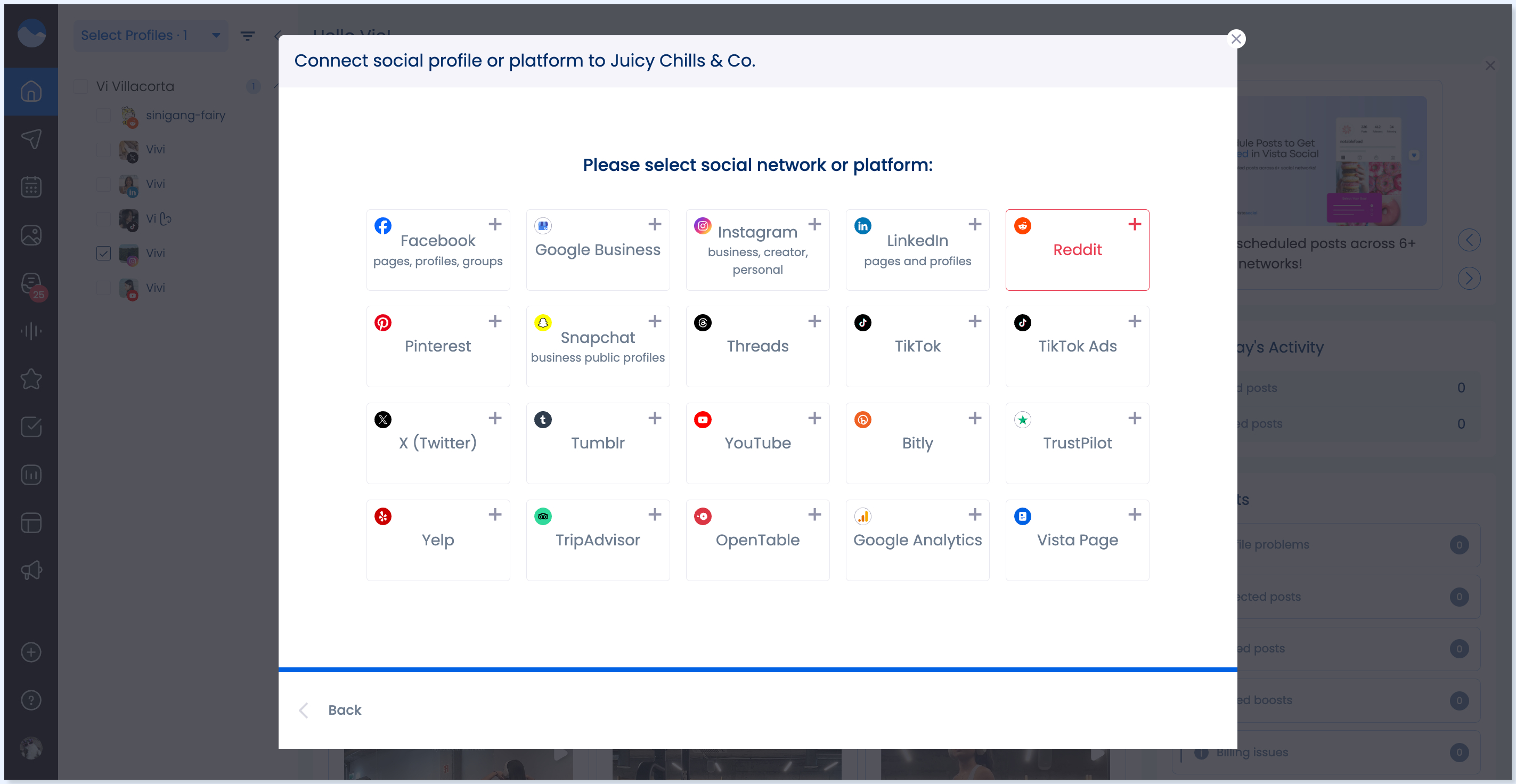Choose the Snapchat business public profiles card
Screen dimensions: 1516x784
click(x=597, y=346)
